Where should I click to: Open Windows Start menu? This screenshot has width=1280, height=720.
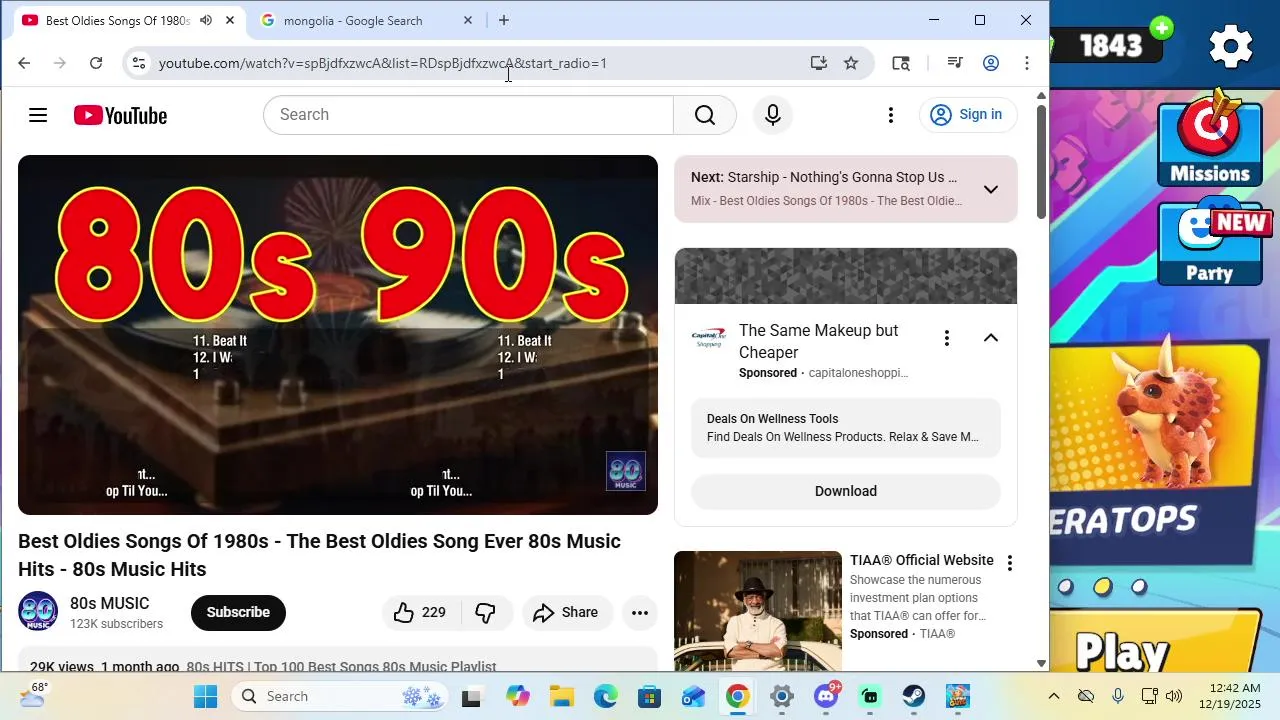click(205, 696)
